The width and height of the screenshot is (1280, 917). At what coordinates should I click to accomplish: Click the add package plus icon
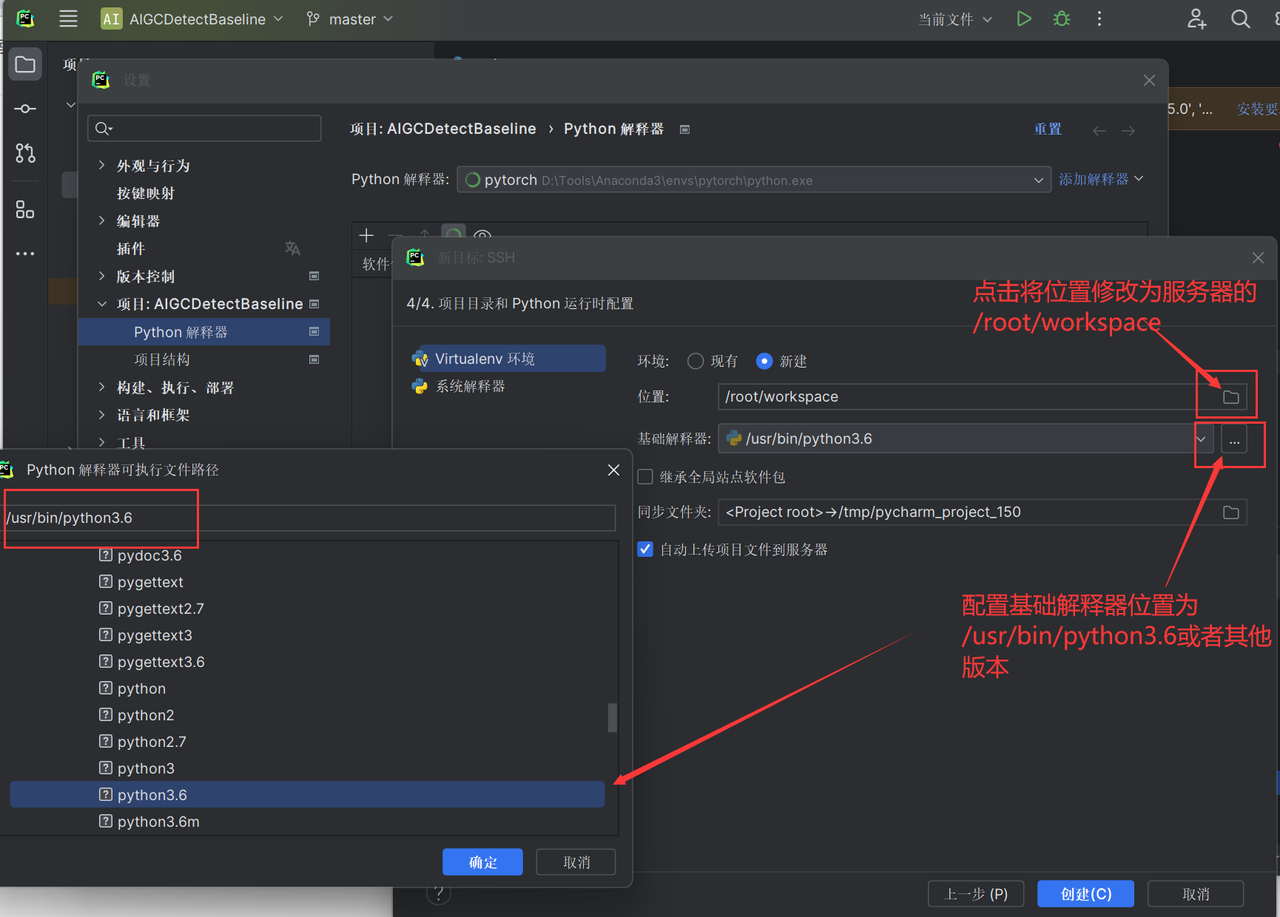[x=366, y=236]
